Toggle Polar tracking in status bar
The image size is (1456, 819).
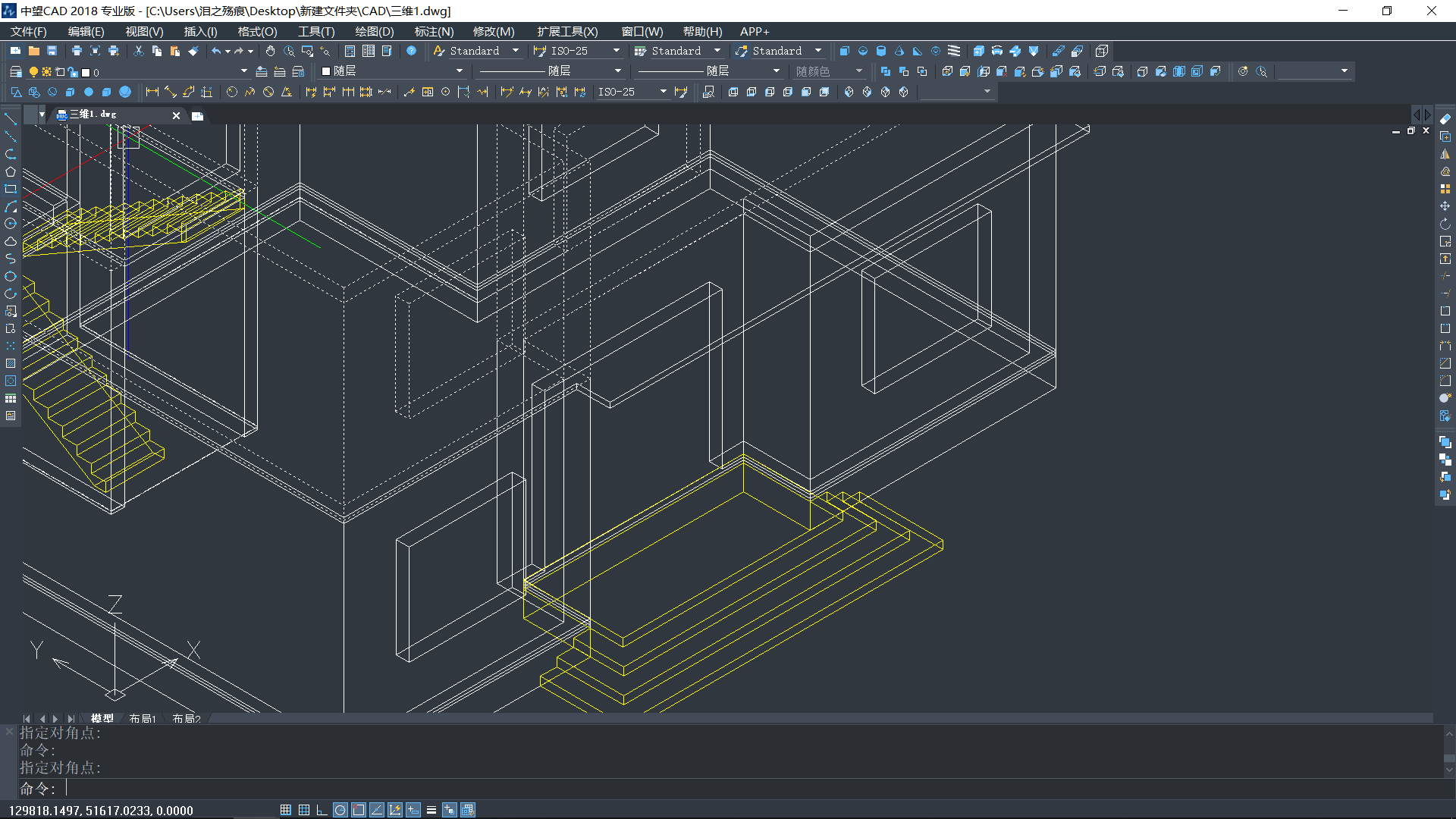pyautogui.click(x=340, y=810)
